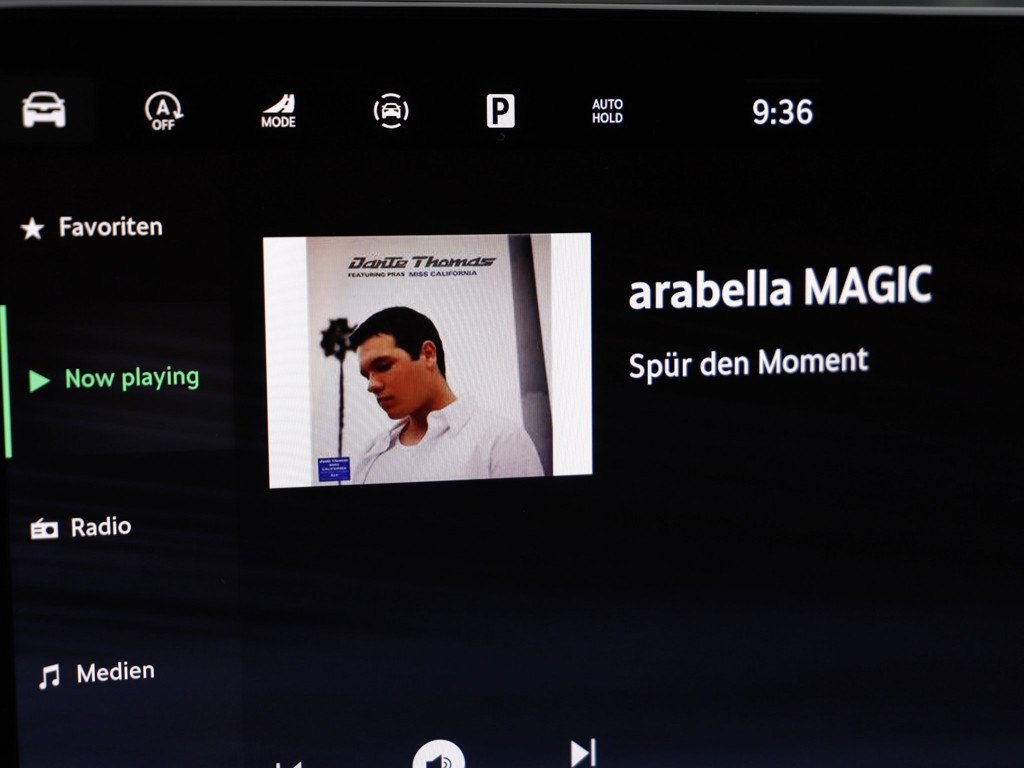The width and height of the screenshot is (1024, 768).
Task: Tap the green play triangle icon
Action: pos(39,381)
